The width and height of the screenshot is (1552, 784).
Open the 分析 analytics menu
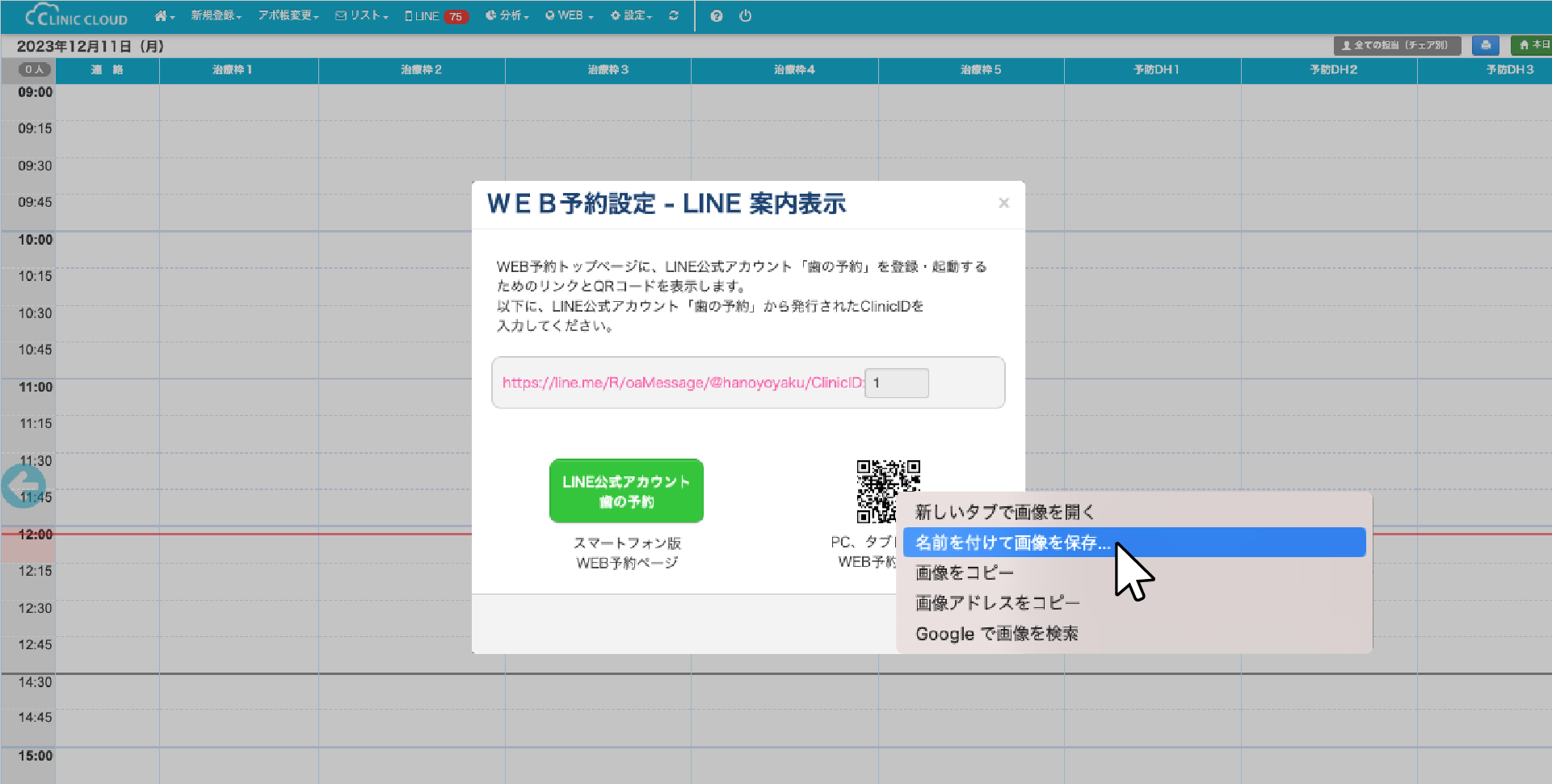(x=507, y=16)
